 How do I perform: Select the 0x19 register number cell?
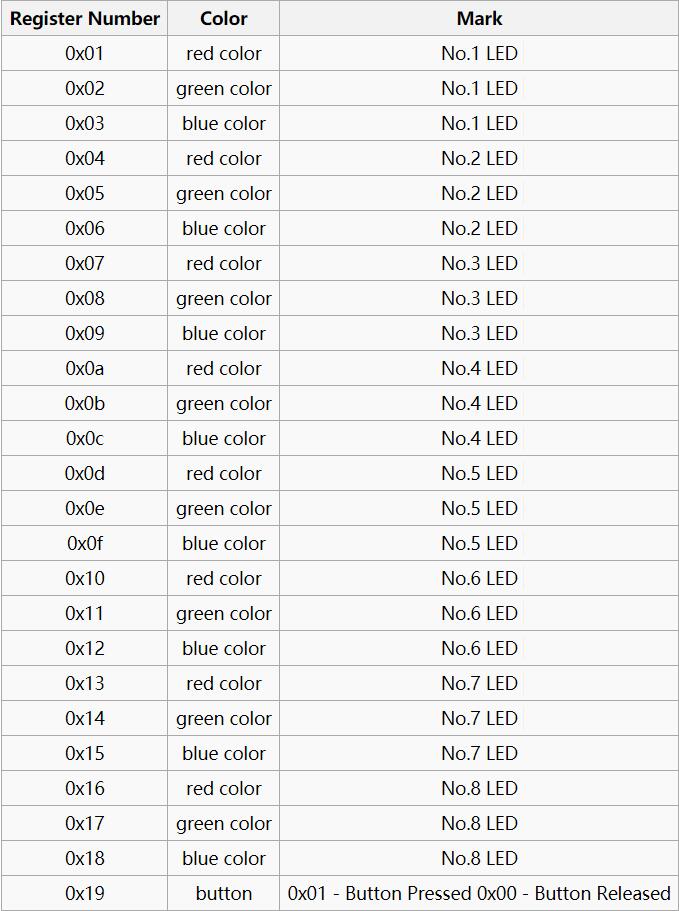tap(85, 894)
